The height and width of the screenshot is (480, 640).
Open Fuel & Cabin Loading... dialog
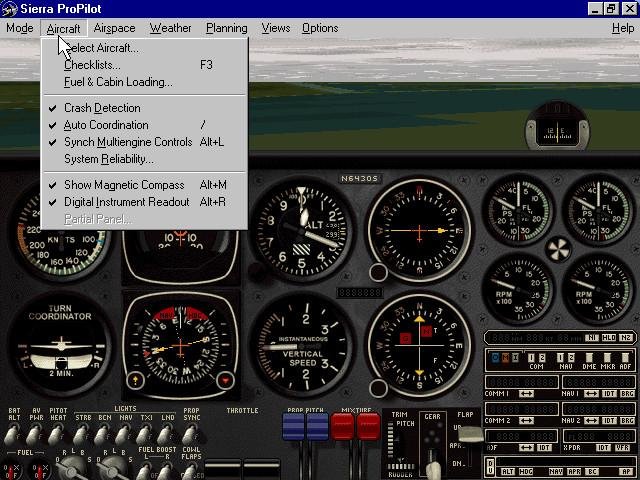pos(144,82)
